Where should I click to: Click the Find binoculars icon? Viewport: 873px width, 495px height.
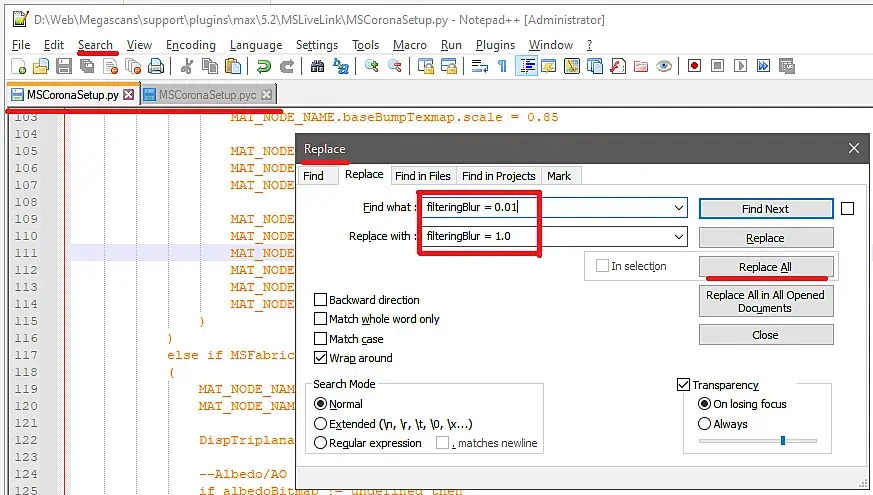(317, 66)
